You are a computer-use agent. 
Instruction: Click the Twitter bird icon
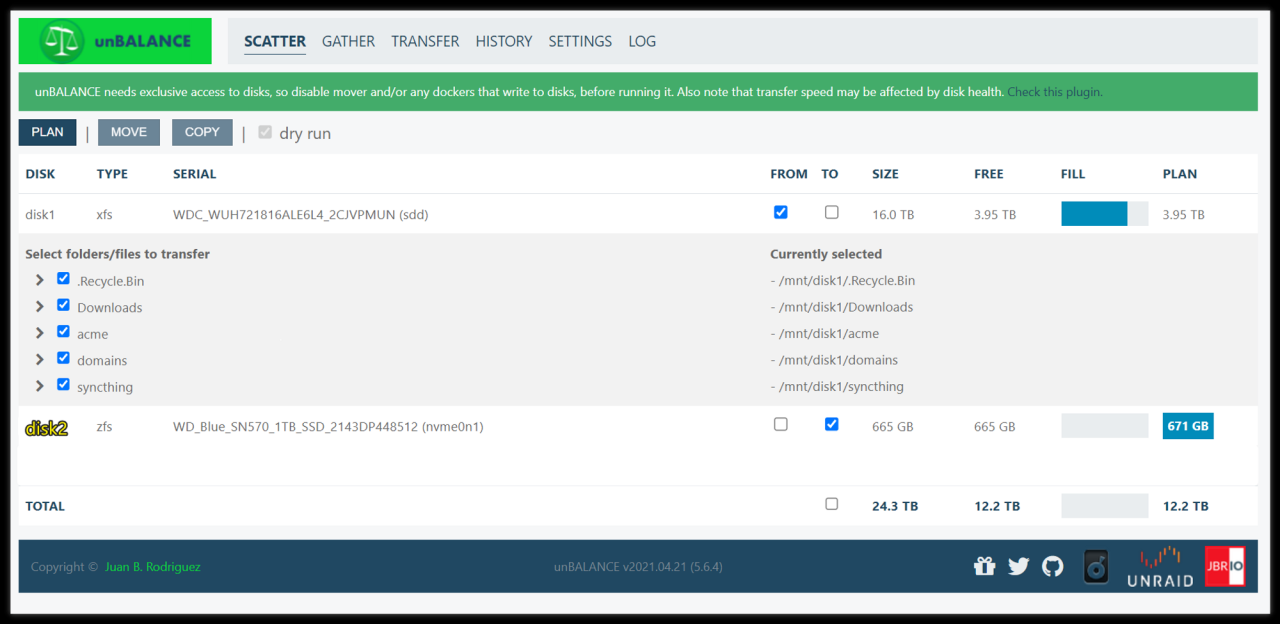click(x=1018, y=567)
